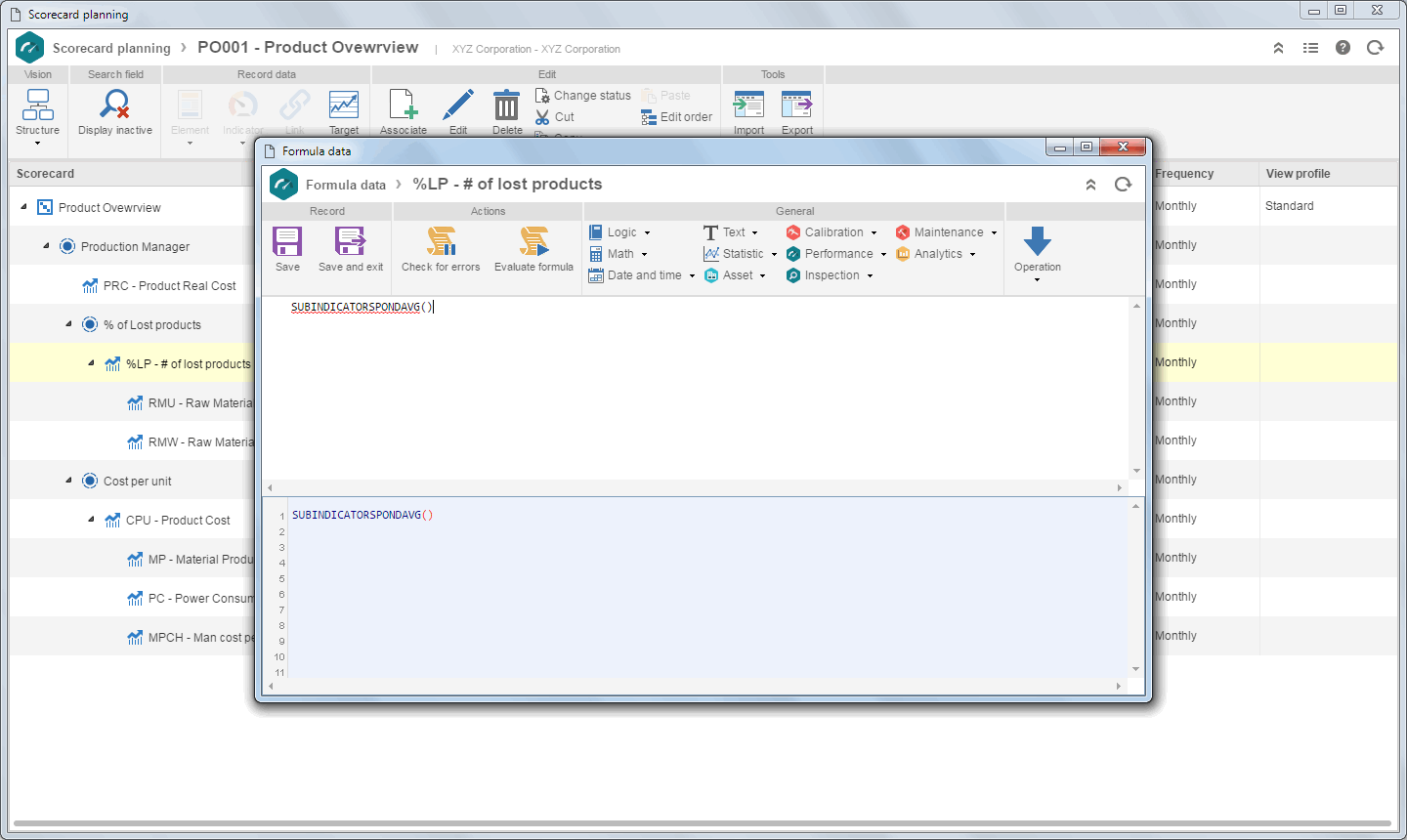Click Change status in Edit group

[583, 96]
